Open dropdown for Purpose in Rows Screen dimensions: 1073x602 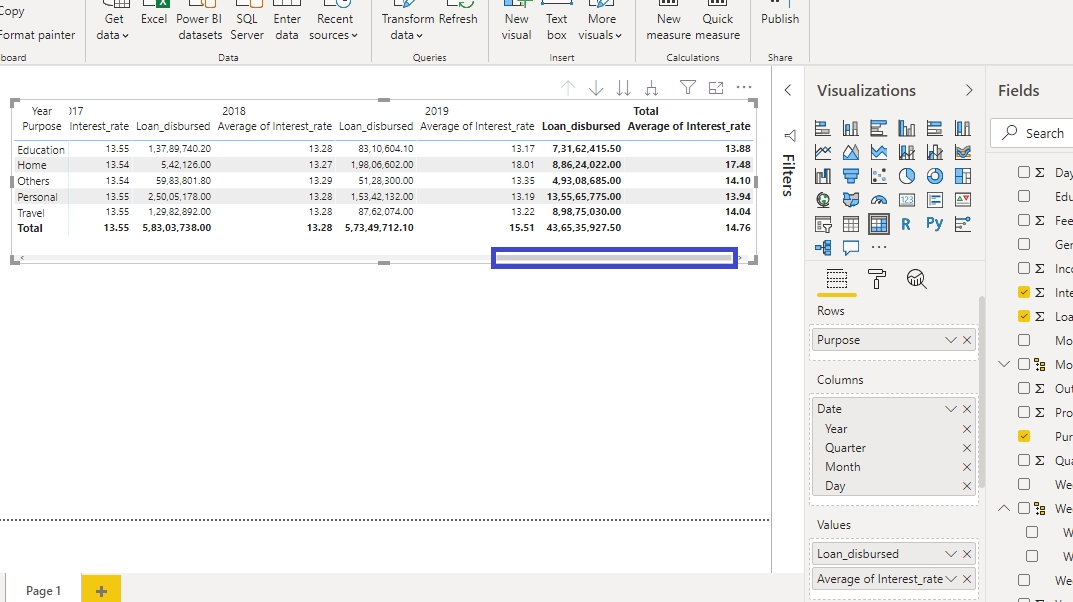(951, 340)
